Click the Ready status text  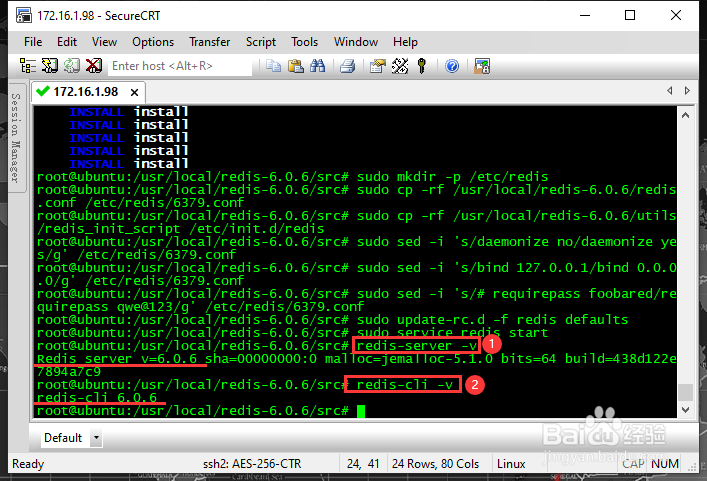coord(28,464)
